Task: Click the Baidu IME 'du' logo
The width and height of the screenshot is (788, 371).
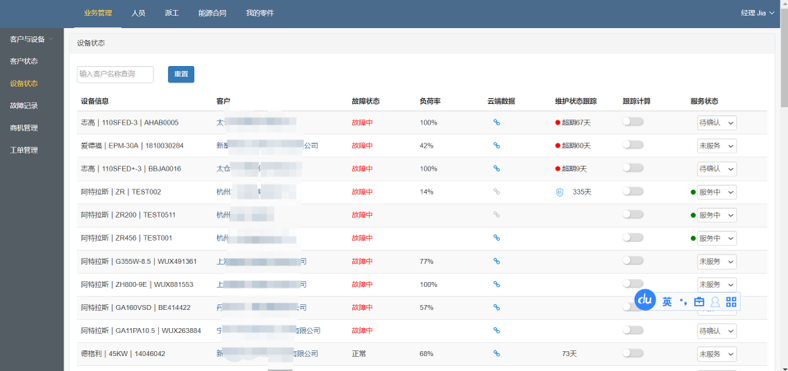Action: tap(645, 300)
